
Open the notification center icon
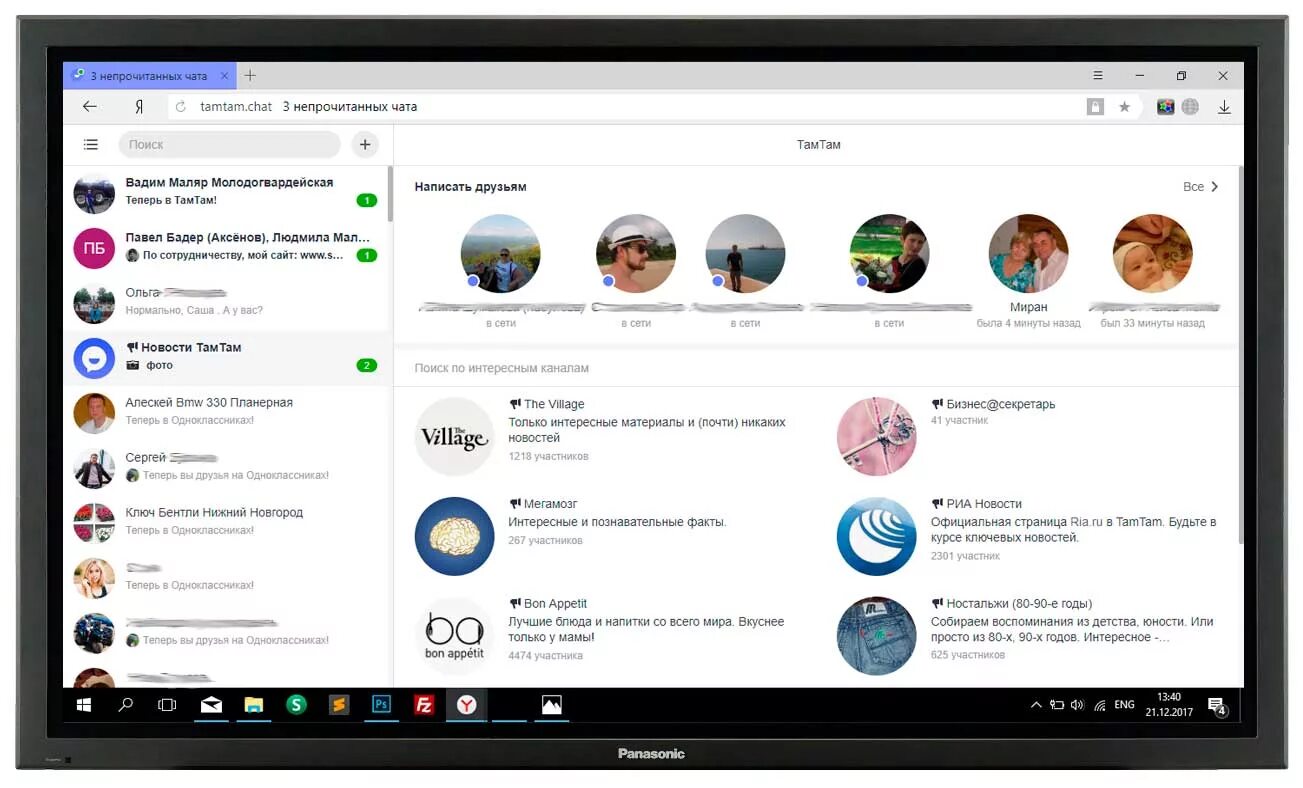pyautogui.click(x=1217, y=706)
